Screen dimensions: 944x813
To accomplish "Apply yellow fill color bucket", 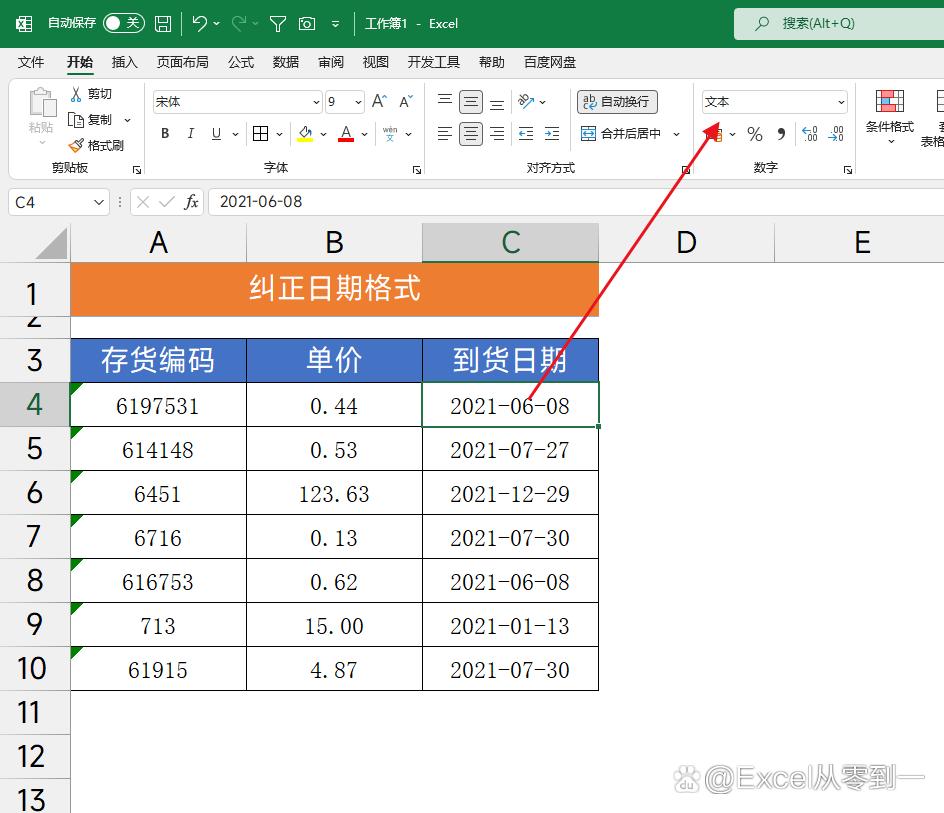I will pos(305,134).
